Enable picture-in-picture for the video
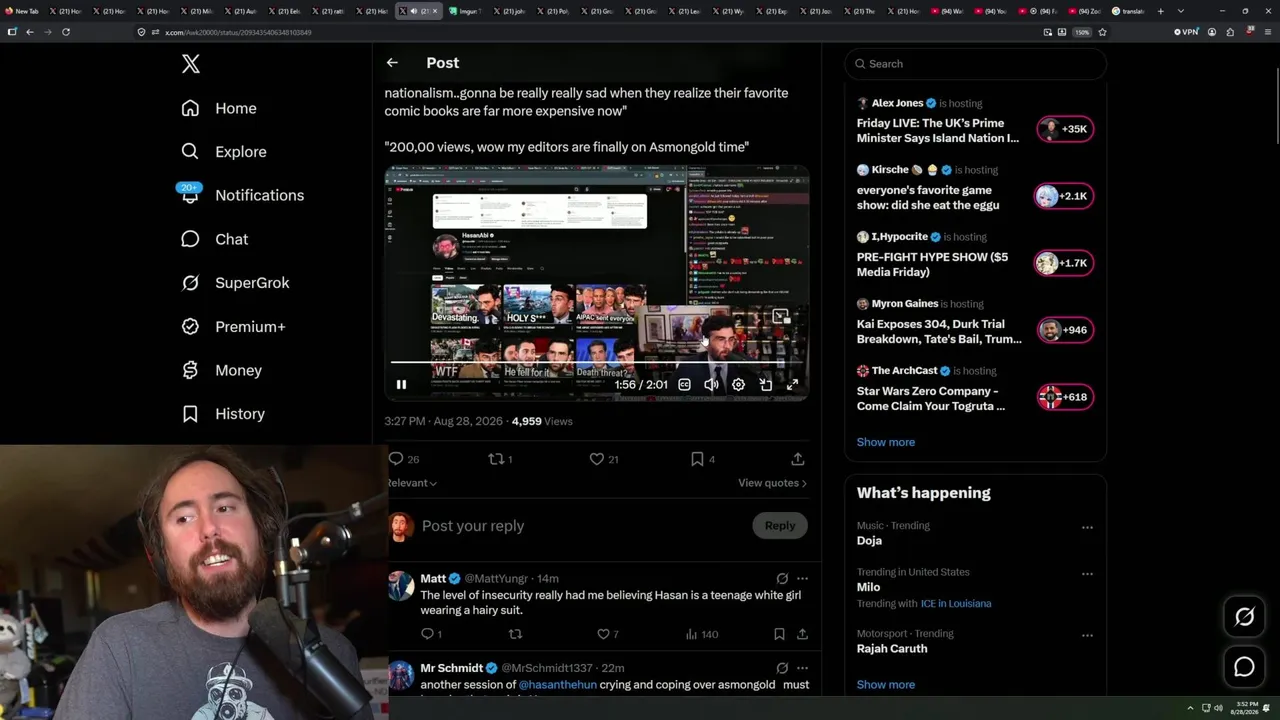Screen dimensions: 1280x720 click(x=765, y=384)
